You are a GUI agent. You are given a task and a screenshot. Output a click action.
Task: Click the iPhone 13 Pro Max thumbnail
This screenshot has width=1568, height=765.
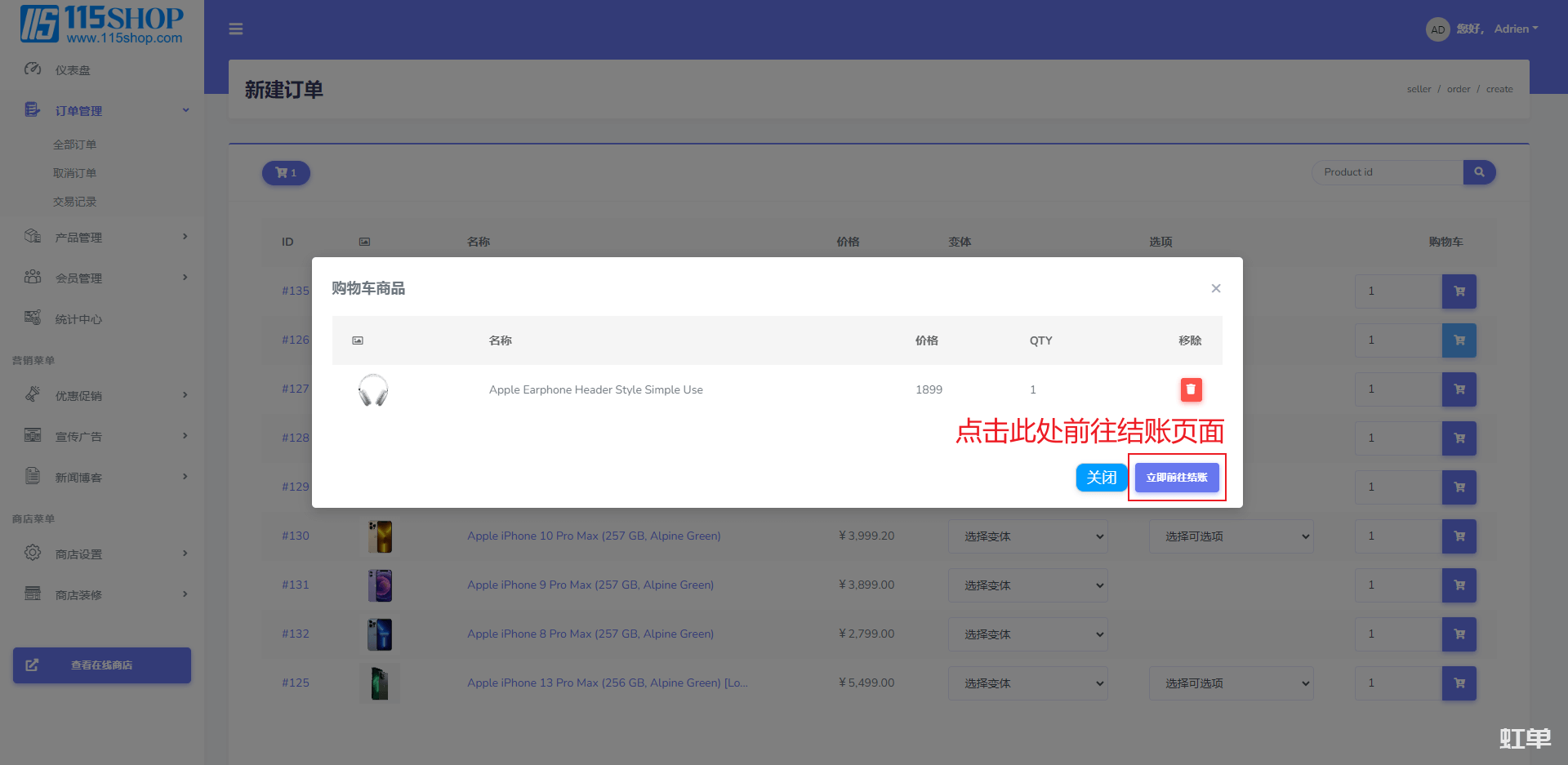click(380, 683)
